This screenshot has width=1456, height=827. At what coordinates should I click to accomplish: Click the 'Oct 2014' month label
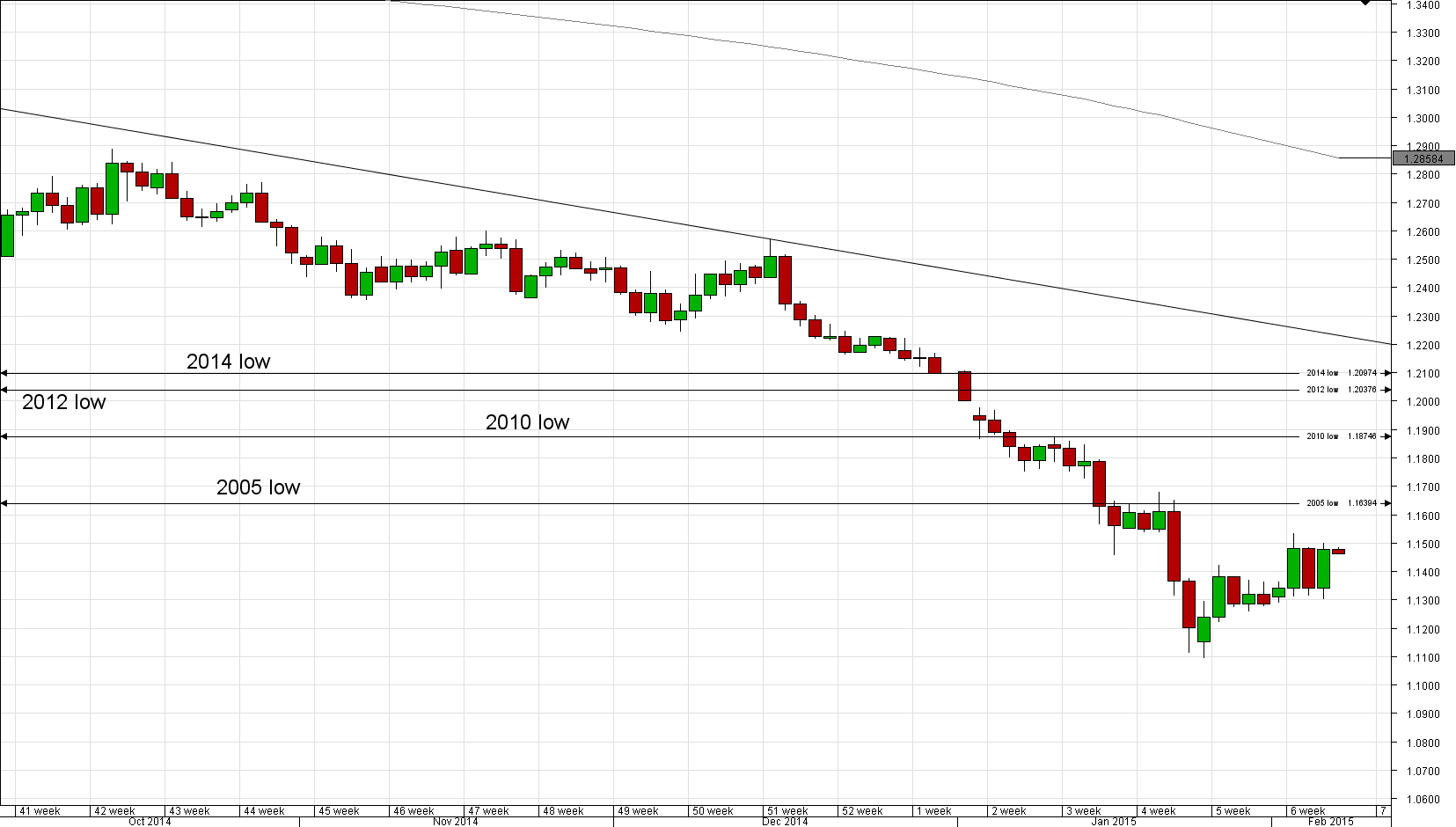click(x=150, y=822)
